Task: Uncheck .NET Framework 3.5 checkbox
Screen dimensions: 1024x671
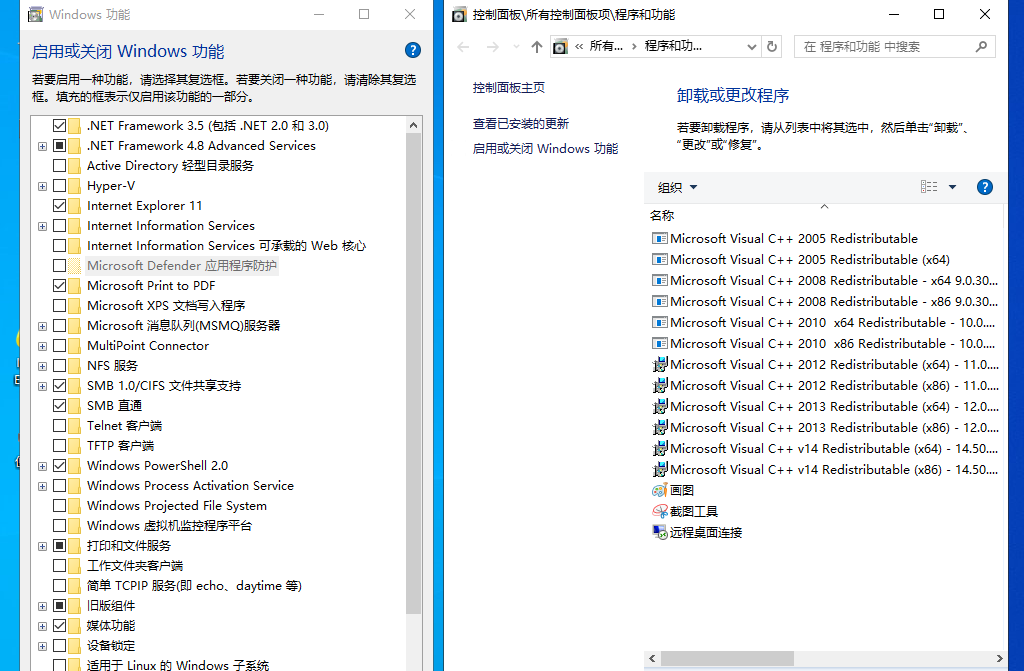Action: click(59, 125)
